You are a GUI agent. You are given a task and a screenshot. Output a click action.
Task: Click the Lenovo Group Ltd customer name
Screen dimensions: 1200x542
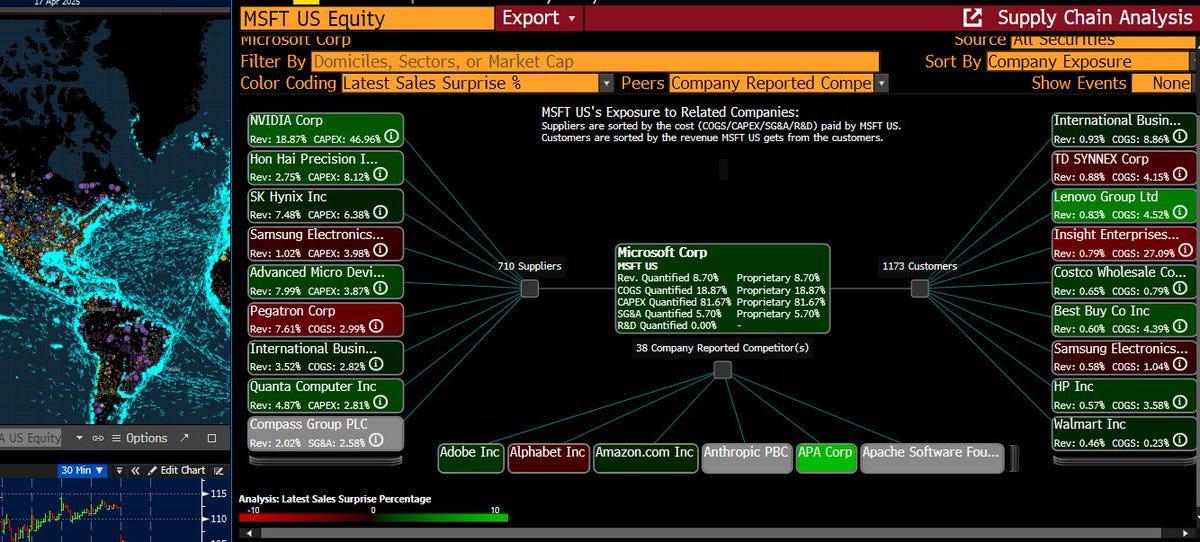point(1106,197)
